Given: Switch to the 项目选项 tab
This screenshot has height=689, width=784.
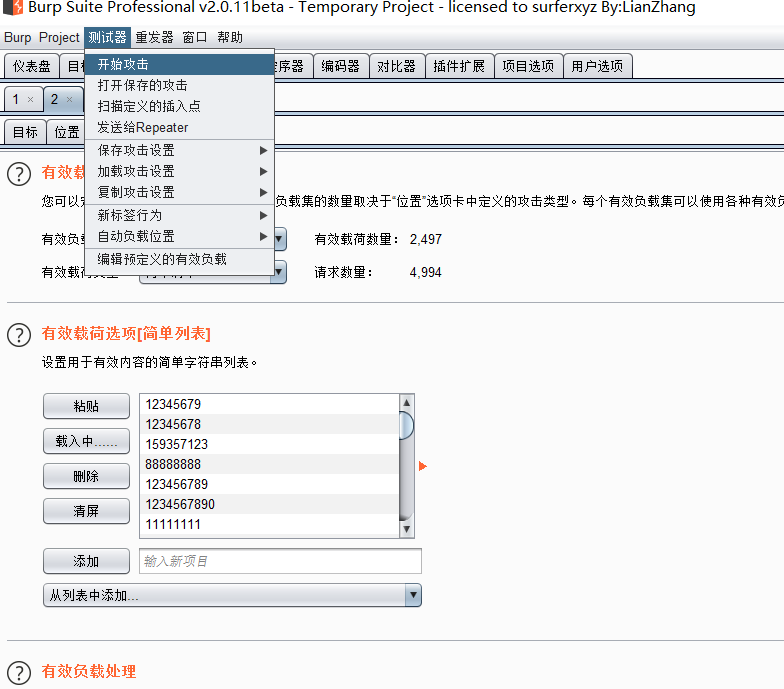Looking at the screenshot, I should (528, 66).
